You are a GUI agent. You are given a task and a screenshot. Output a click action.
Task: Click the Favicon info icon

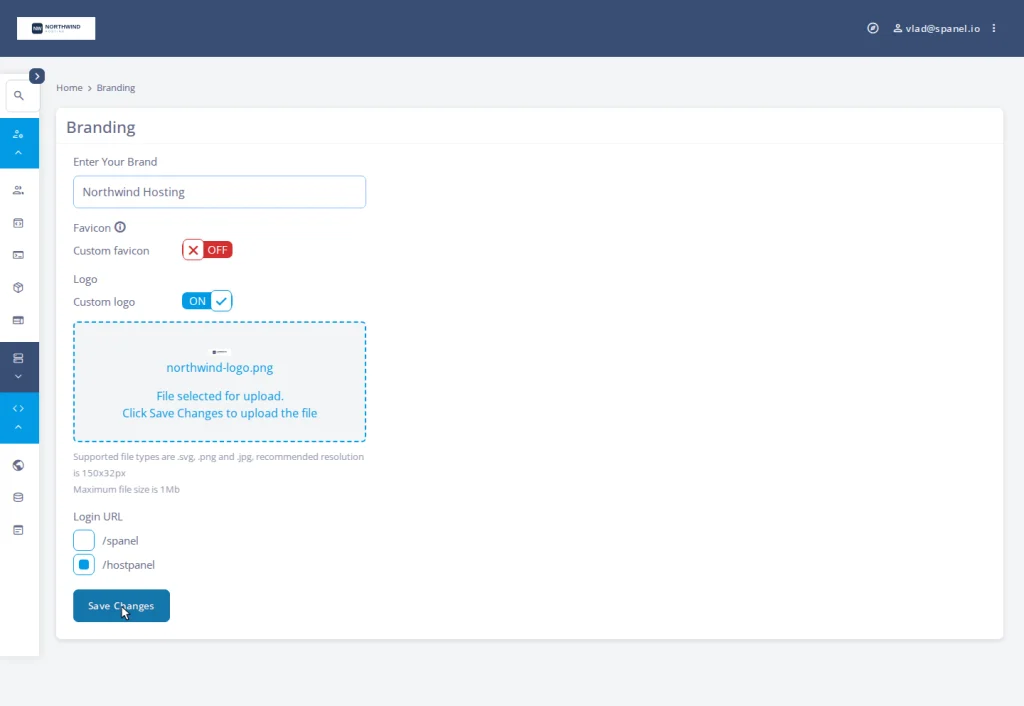pos(120,227)
